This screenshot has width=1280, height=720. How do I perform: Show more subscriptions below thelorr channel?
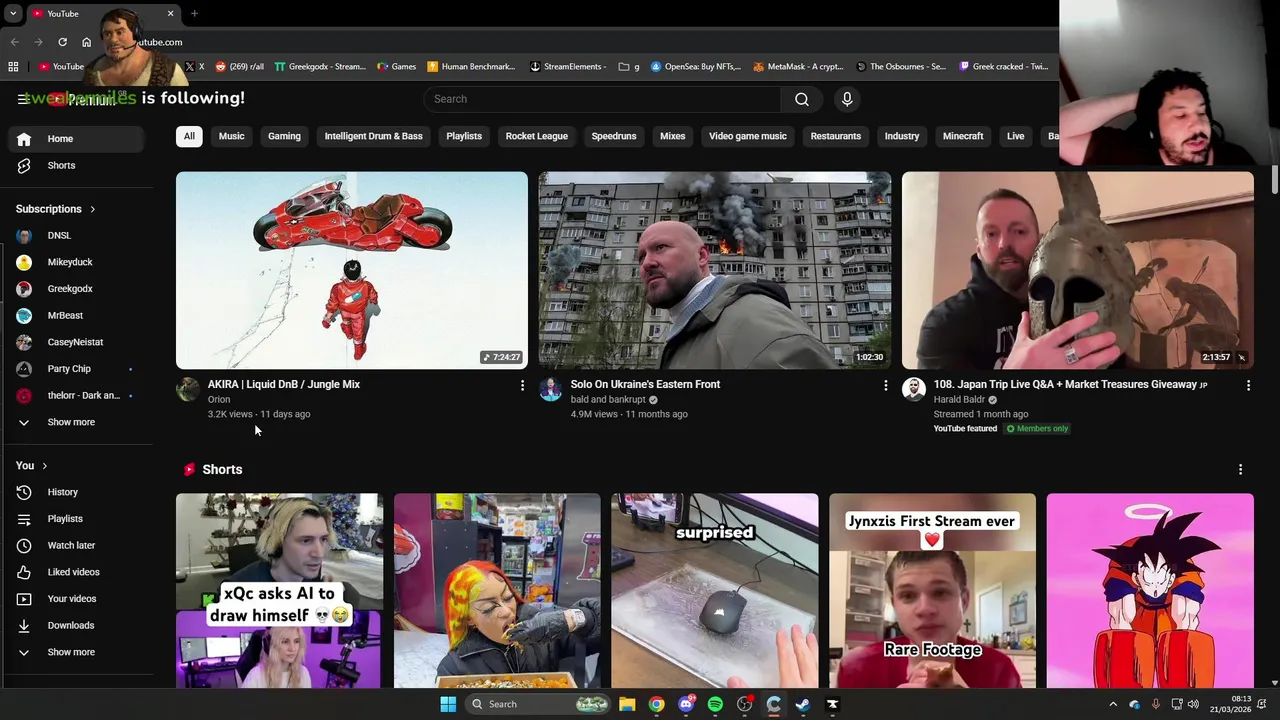pos(76,422)
